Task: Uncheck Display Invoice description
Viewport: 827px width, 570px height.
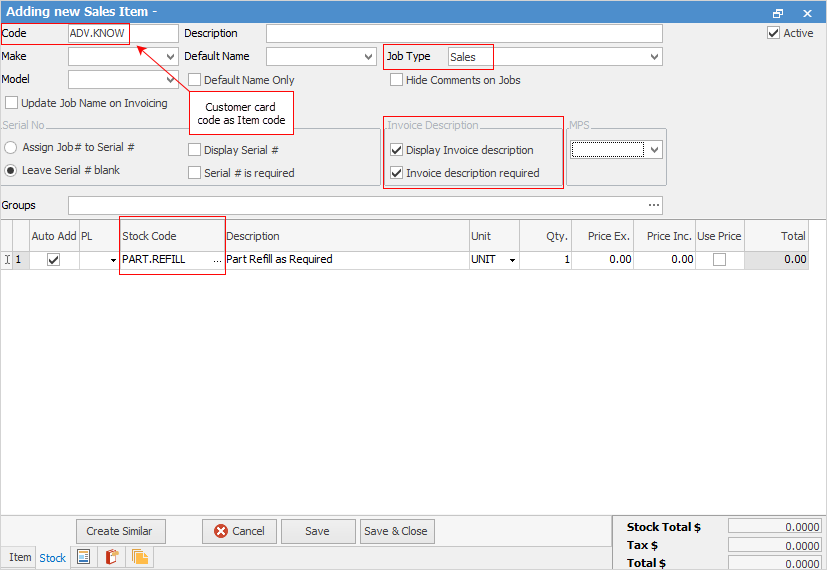Action: click(x=396, y=150)
